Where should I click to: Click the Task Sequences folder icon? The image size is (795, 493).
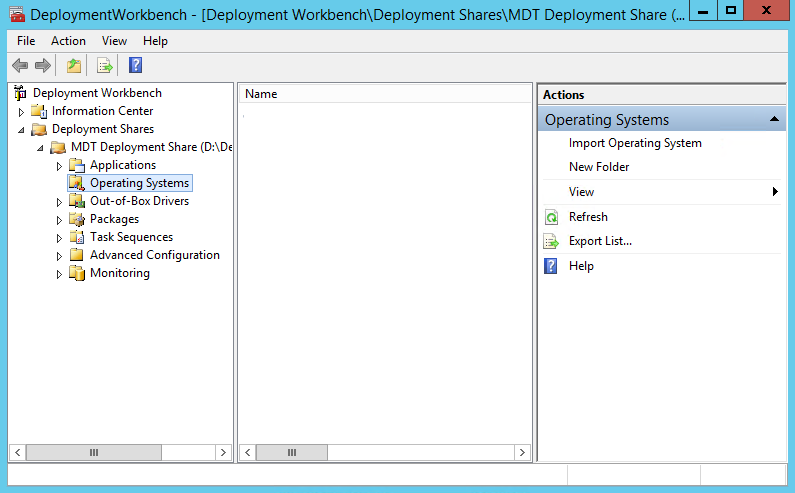coord(77,237)
